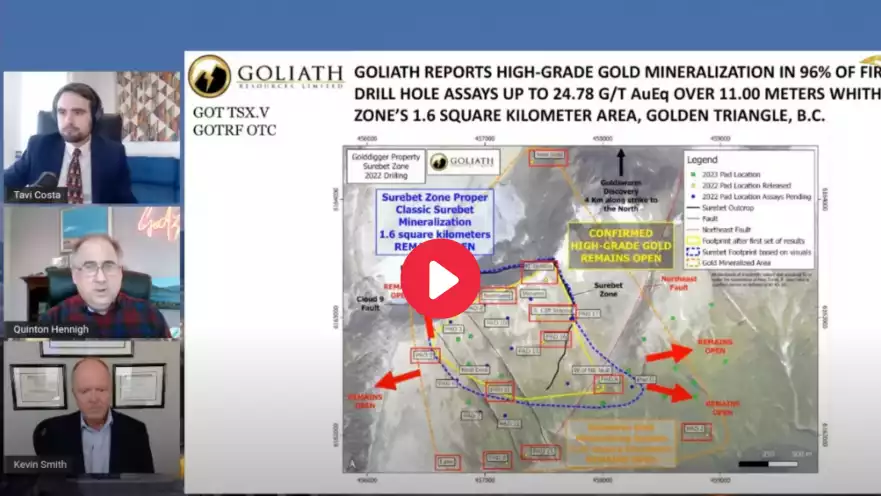This screenshot has width=881, height=496.
Task: Click the 'Cloud 9 Fault' map label
Action: pos(370,303)
